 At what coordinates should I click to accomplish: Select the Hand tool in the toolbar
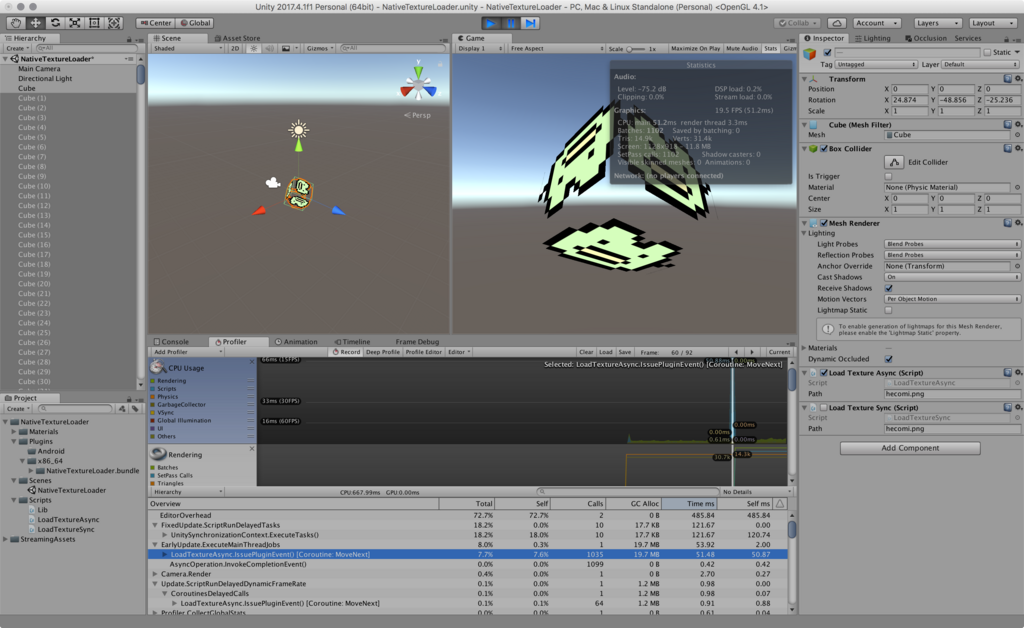coord(16,23)
